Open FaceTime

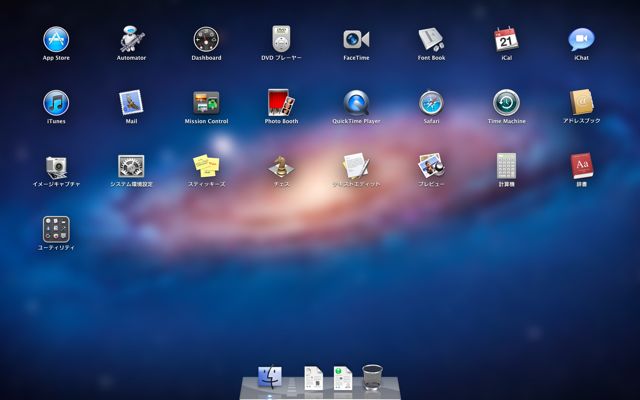pyautogui.click(x=356, y=40)
